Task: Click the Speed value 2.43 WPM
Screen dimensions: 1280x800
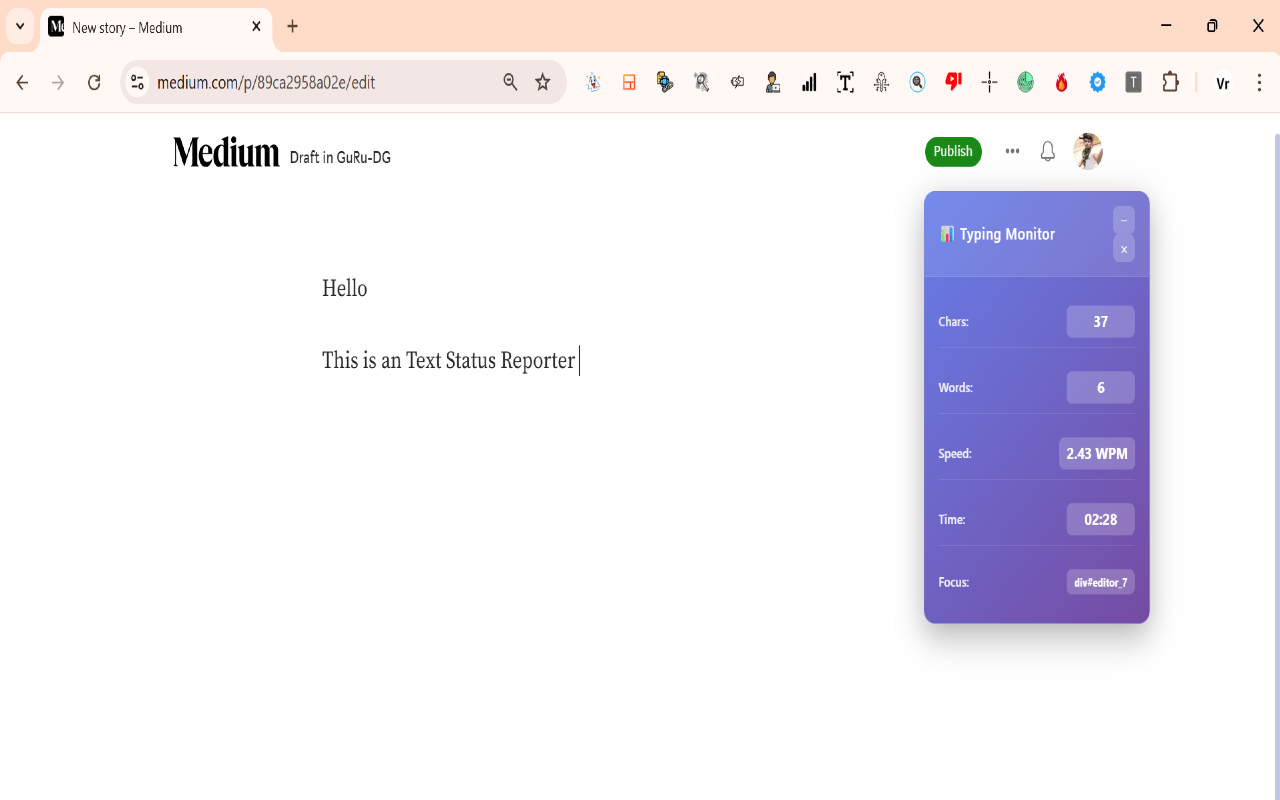Action: 1097,454
